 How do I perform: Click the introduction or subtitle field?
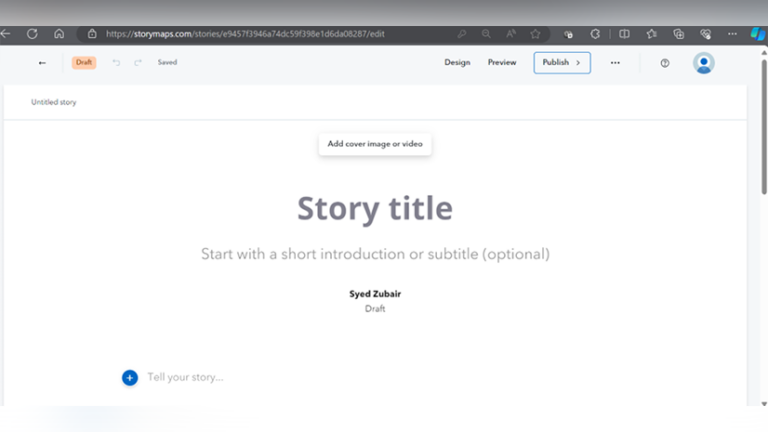coord(375,254)
